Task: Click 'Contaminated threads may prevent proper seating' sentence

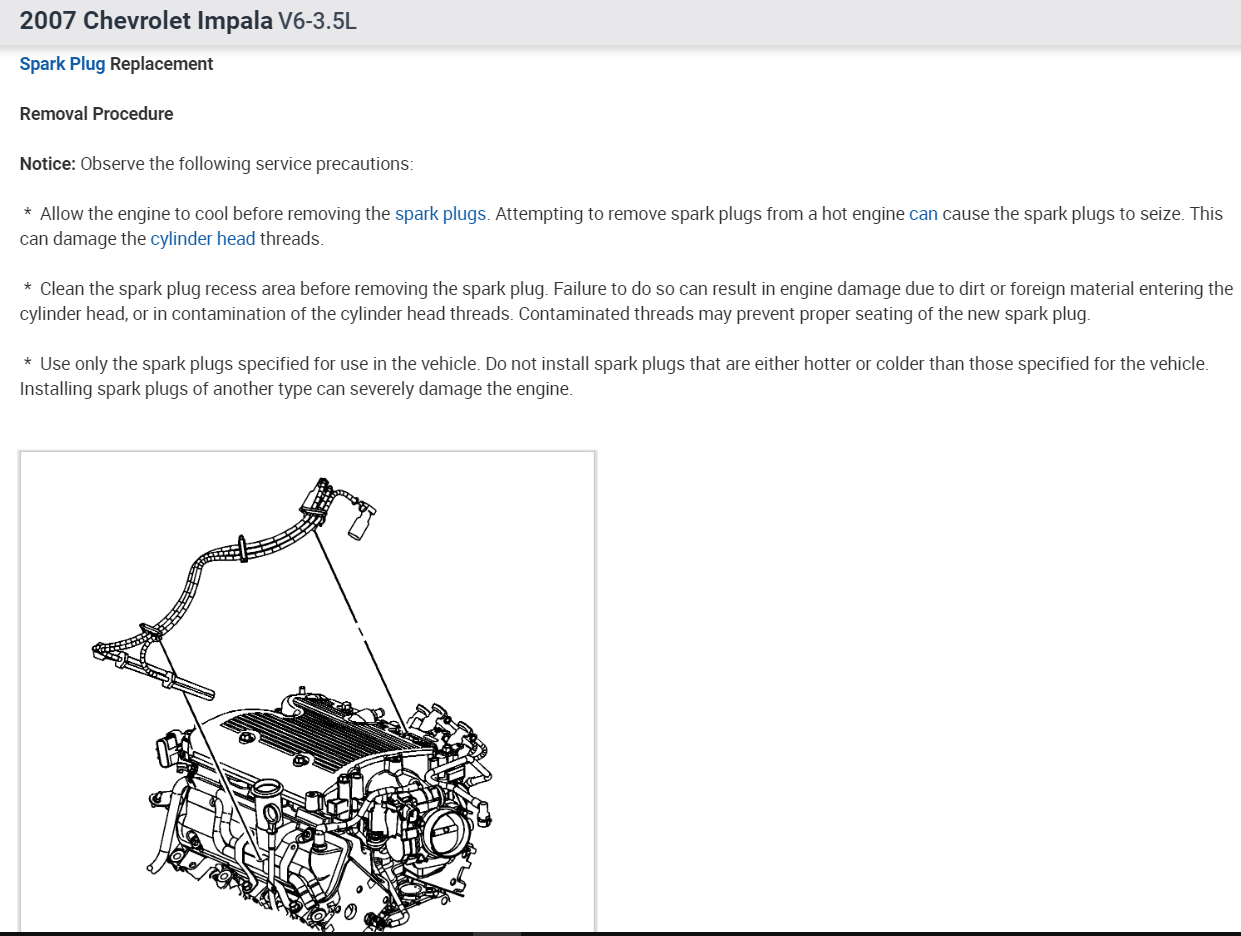Action: 805,314
